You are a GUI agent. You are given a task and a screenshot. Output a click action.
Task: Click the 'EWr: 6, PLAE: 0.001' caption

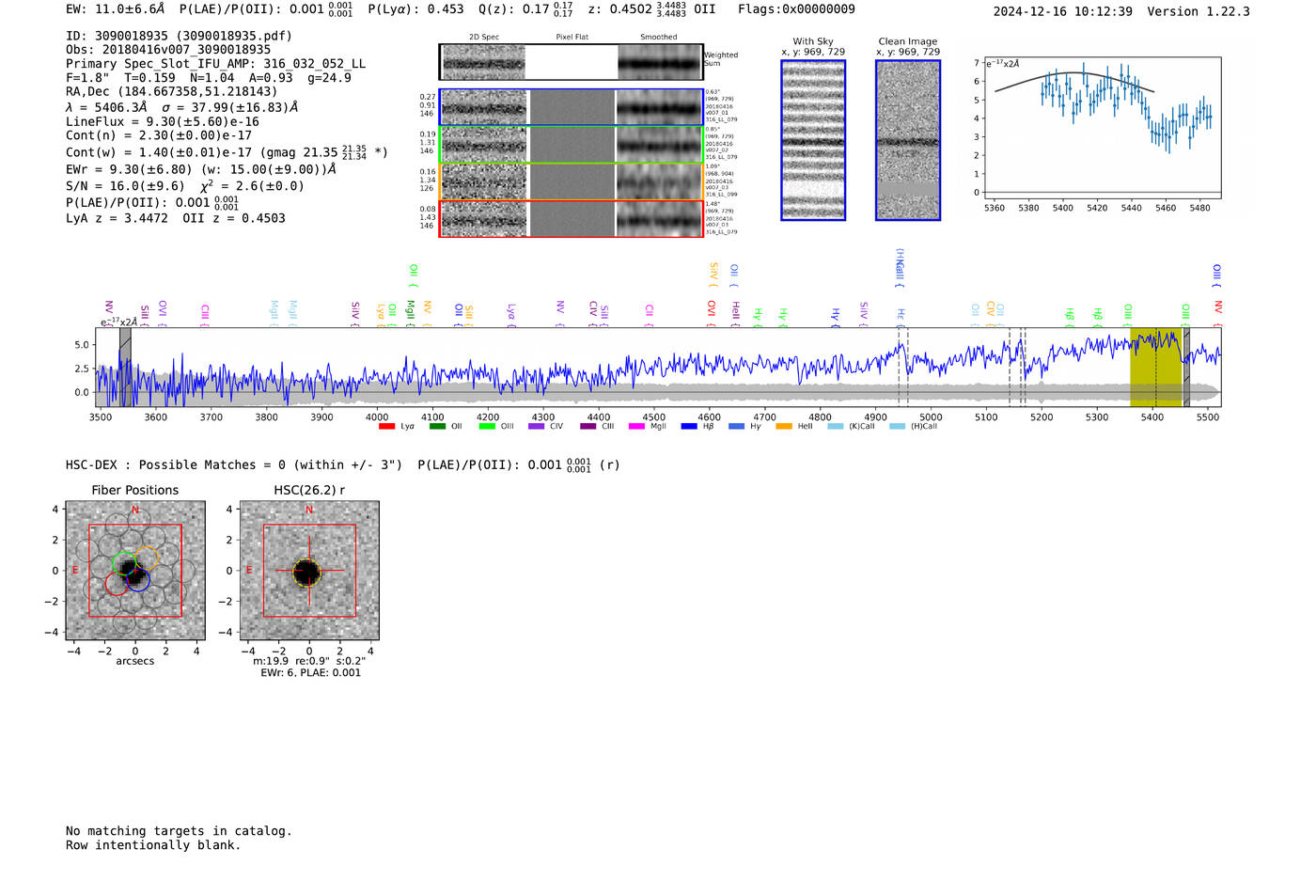point(310,673)
